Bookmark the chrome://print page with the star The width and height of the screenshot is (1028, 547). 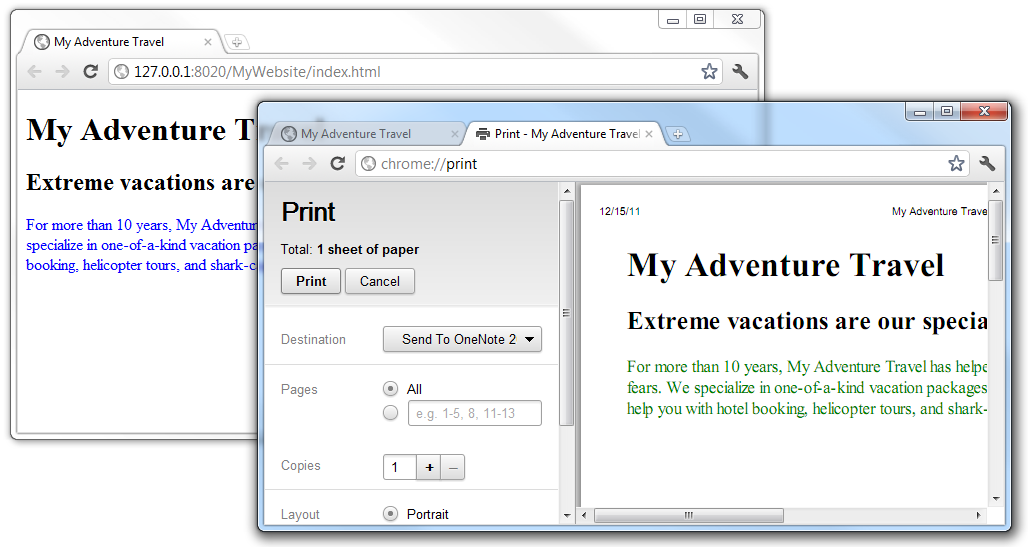pos(956,163)
